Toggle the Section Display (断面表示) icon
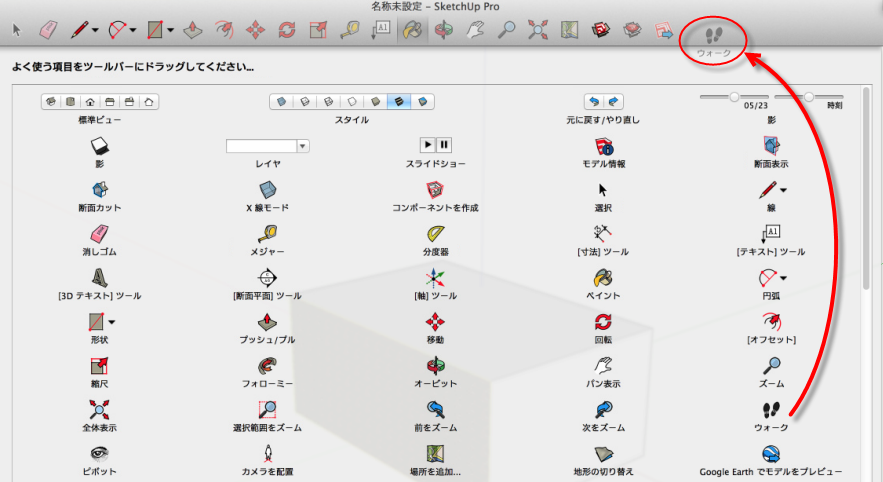The height and width of the screenshot is (482, 883). 771,146
